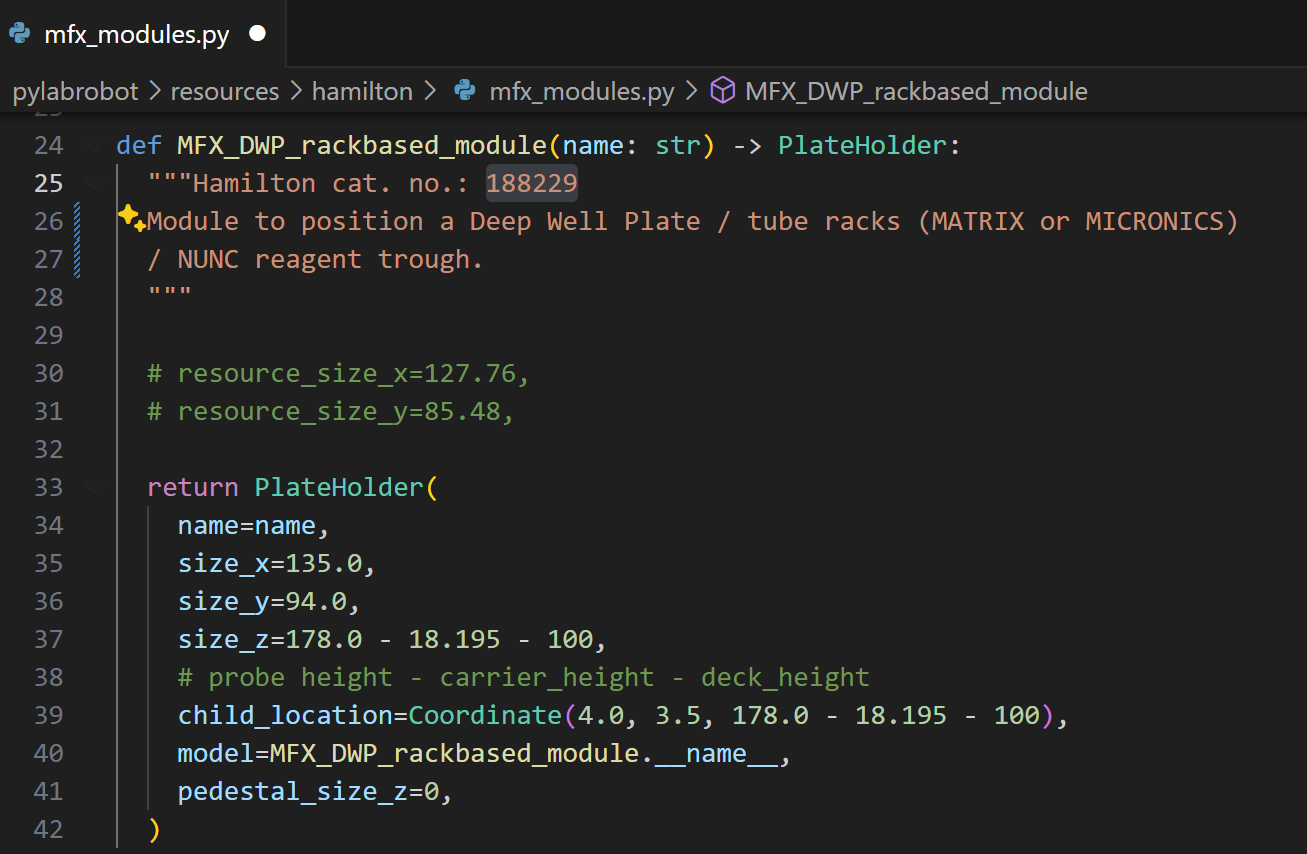Click pedestal_size_z=0 on line 41
The width and height of the screenshot is (1307, 854).
coord(315,792)
